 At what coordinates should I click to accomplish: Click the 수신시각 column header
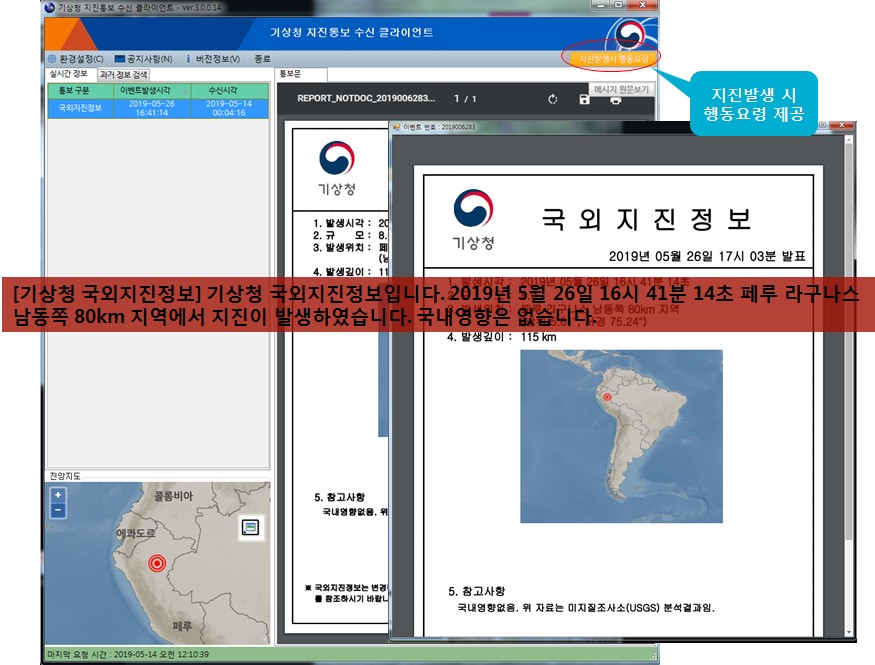click(x=229, y=90)
